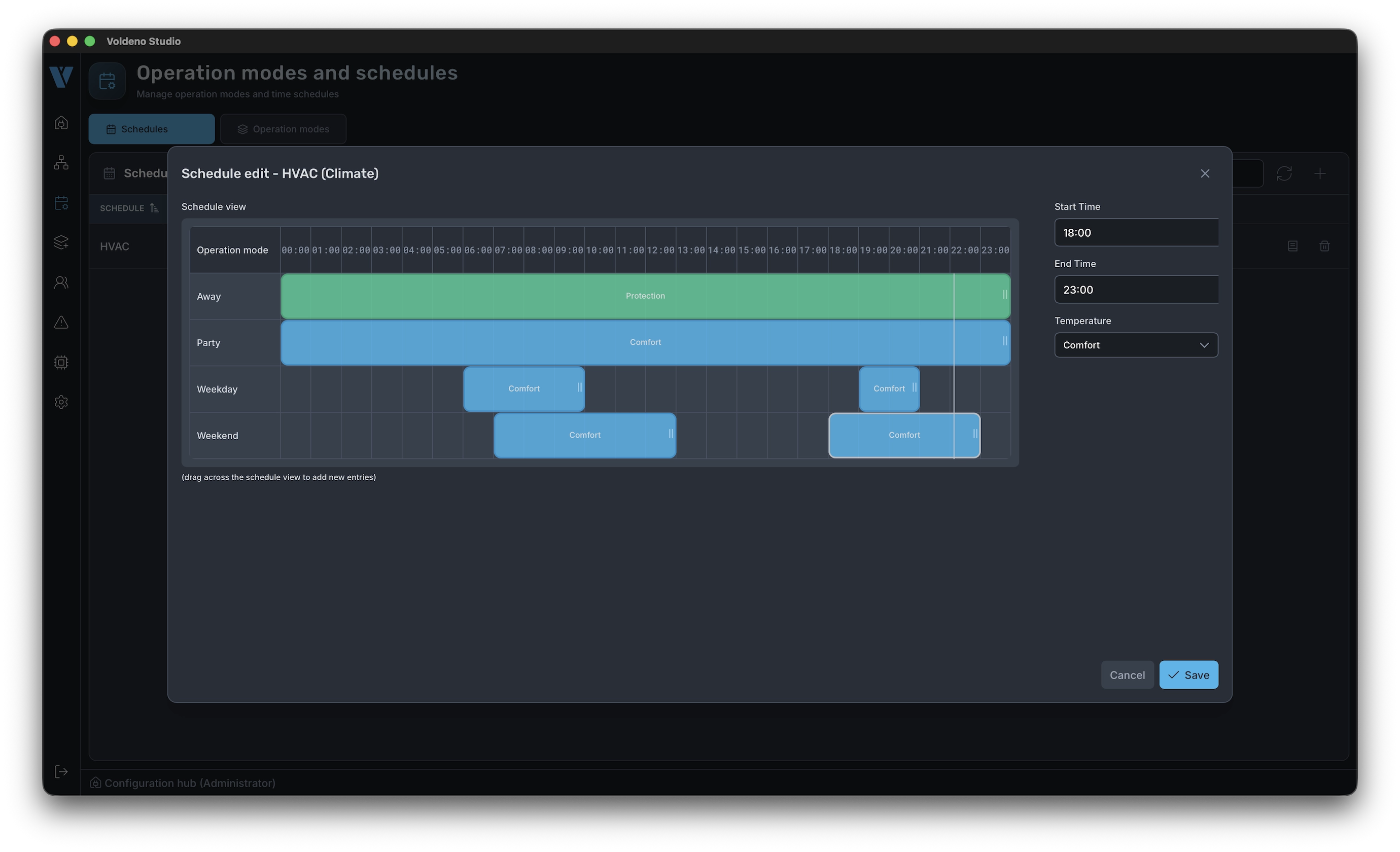Viewport: 1400px width, 852px height.
Task: Open the schedules calendar sidebar icon
Action: 61,203
